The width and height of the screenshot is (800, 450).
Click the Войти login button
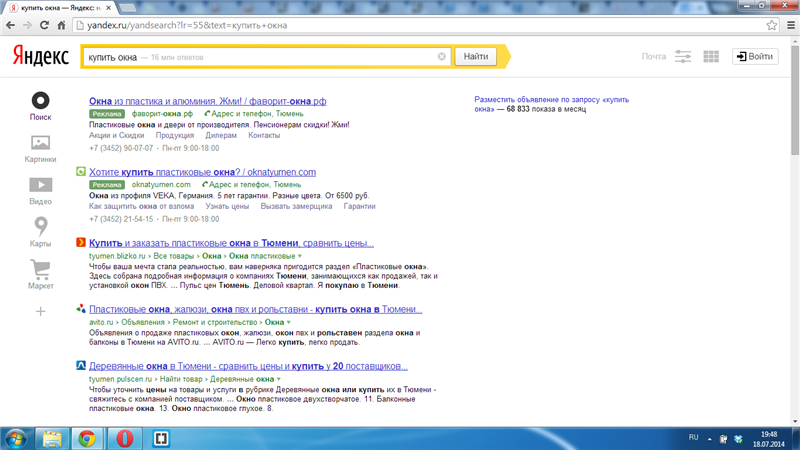point(755,56)
